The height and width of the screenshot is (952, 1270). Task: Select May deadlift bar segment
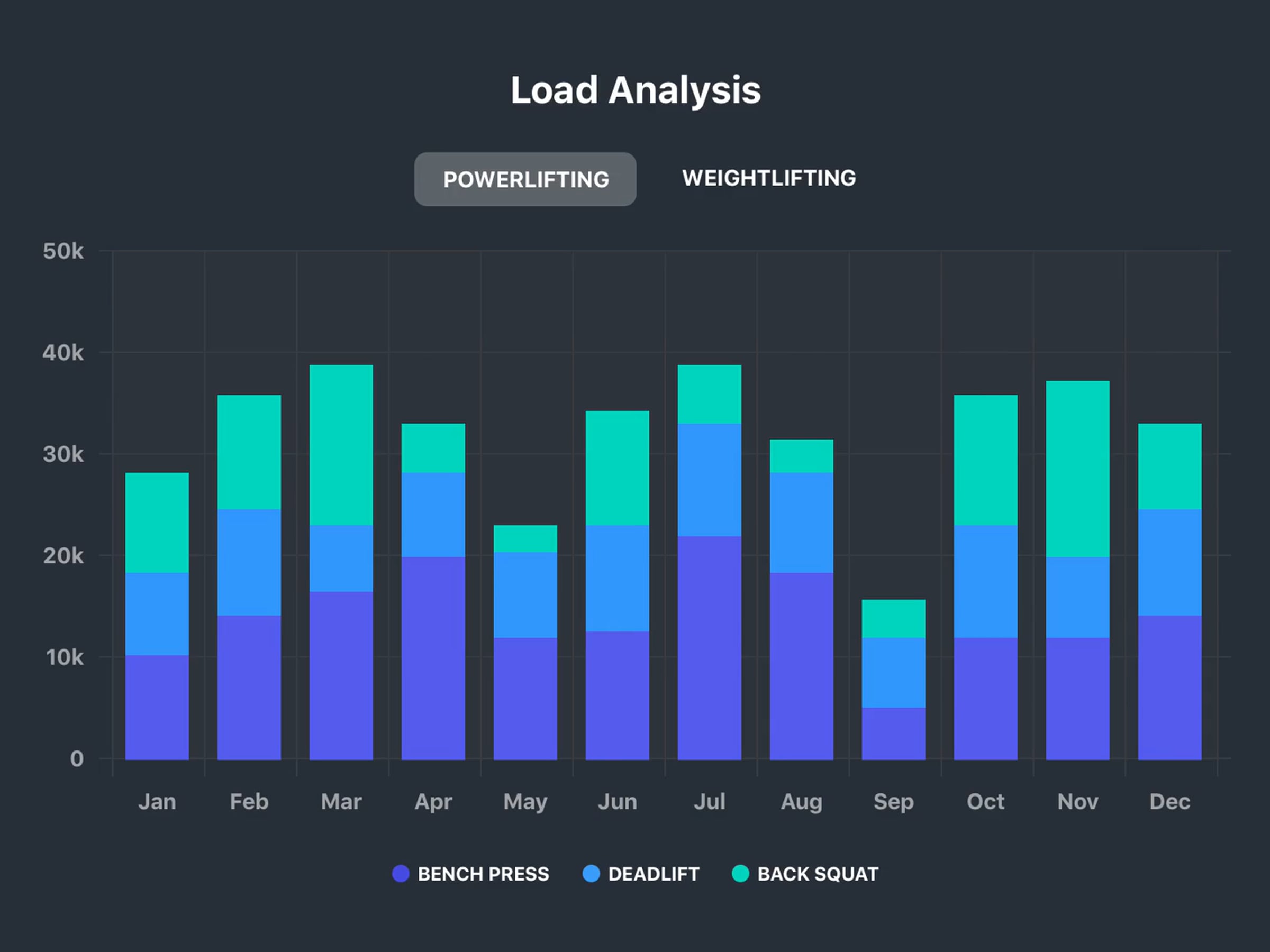525,594
